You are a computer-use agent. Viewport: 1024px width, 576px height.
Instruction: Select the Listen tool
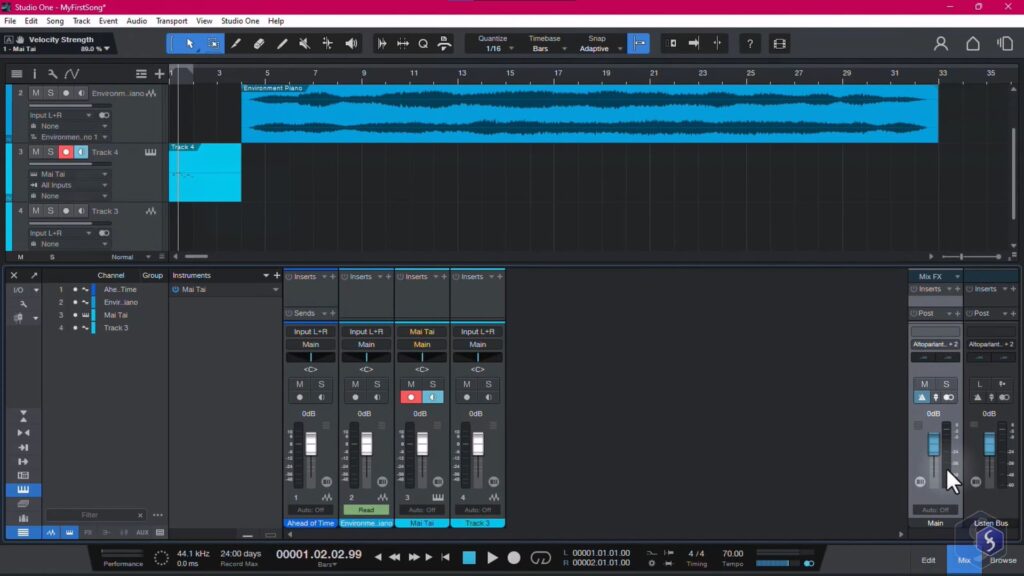pyautogui.click(x=352, y=44)
